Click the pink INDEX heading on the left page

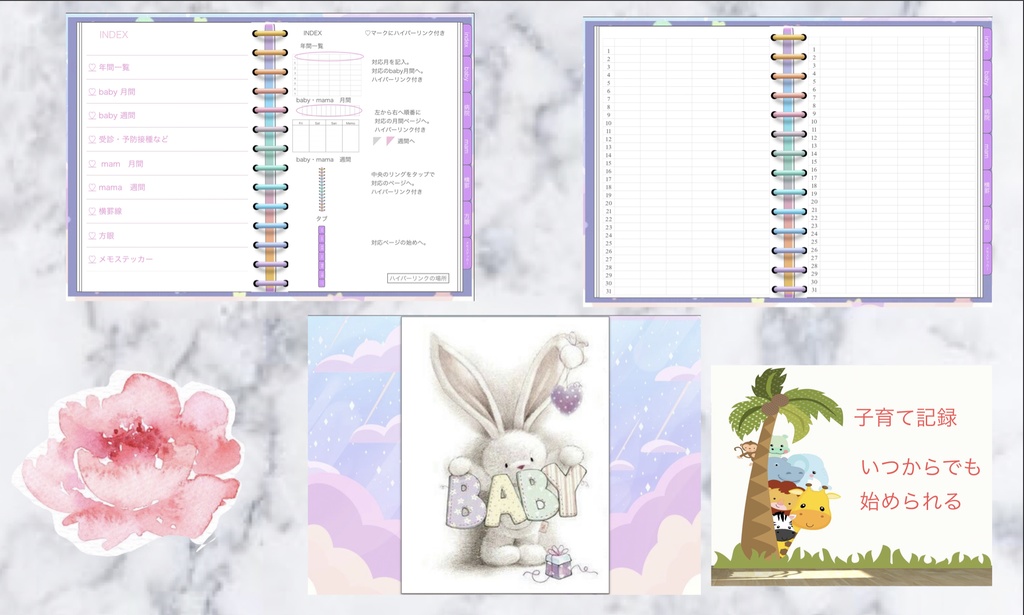114,35
